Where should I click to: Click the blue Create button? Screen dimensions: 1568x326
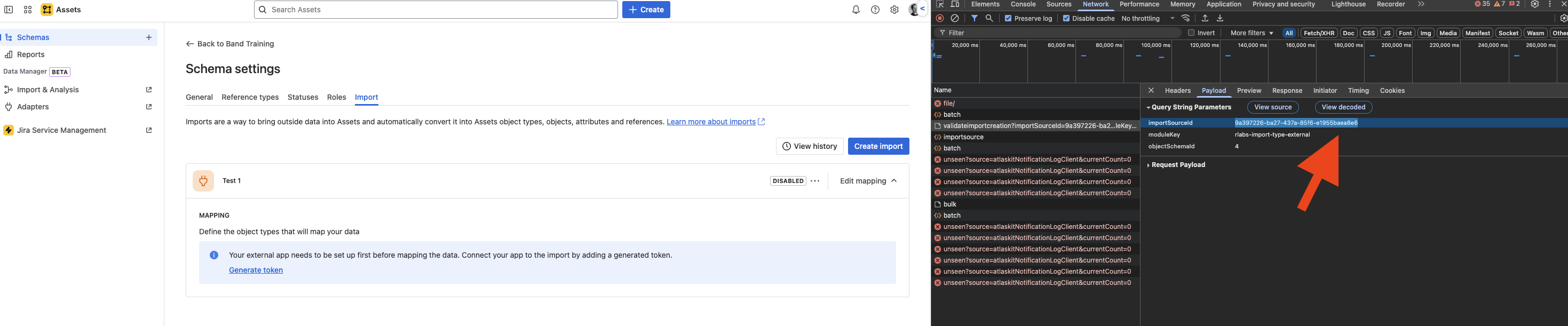coord(646,10)
